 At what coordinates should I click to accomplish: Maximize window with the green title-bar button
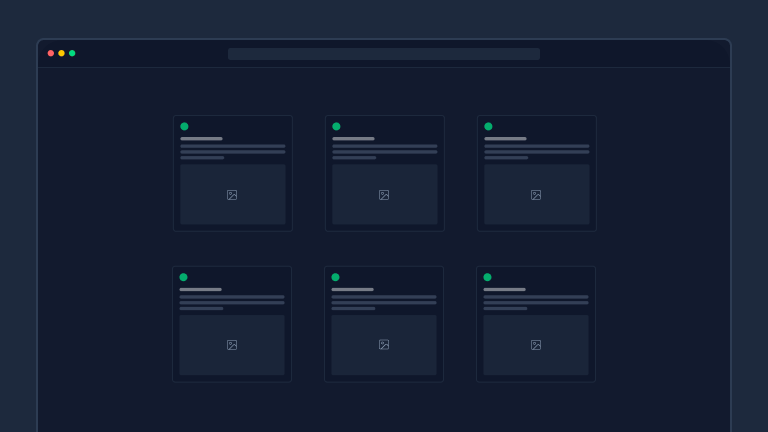tap(72, 53)
